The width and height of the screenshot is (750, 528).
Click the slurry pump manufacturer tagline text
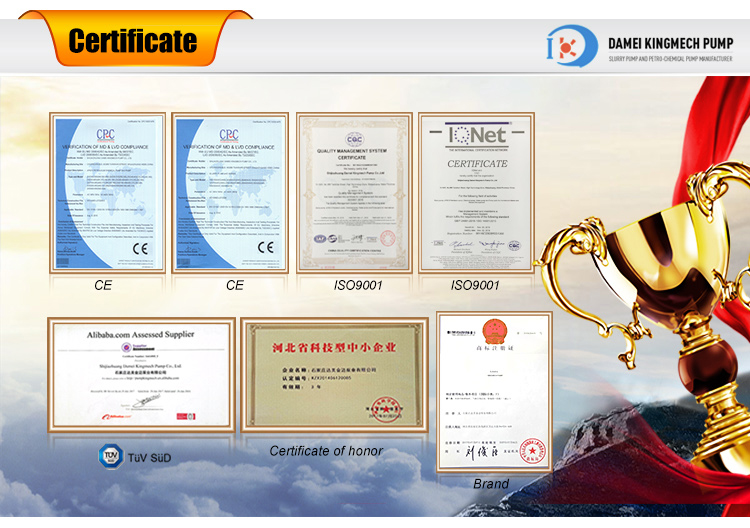click(x=670, y=59)
